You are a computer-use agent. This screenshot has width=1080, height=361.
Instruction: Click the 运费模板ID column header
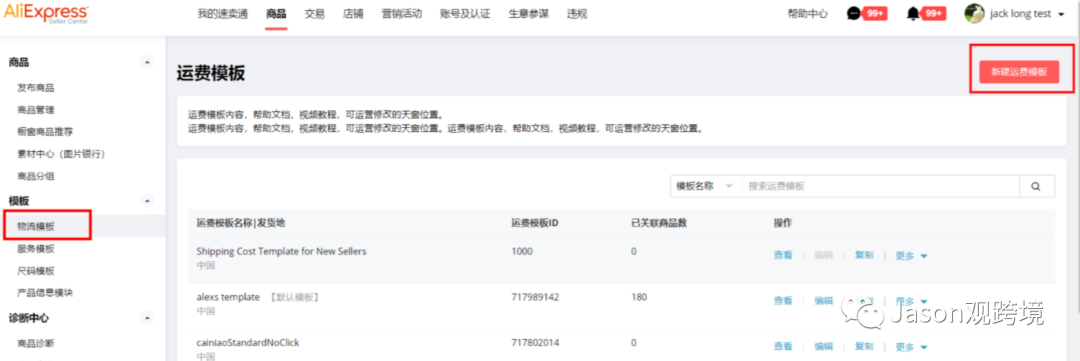[x=534, y=223]
